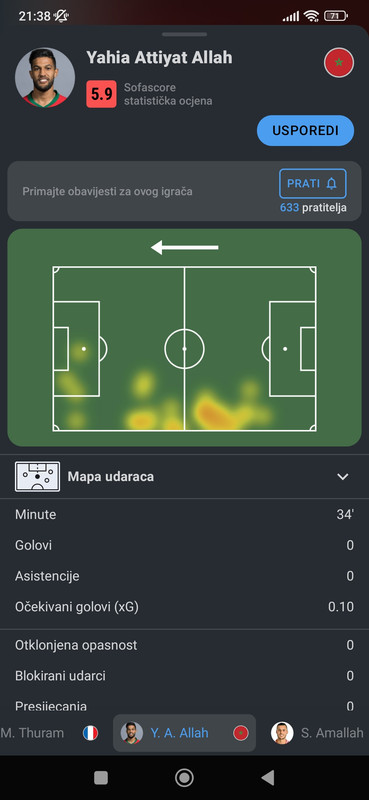Switch to S. Amallah player tab
Viewport: 369px width, 800px height.
pos(317,733)
